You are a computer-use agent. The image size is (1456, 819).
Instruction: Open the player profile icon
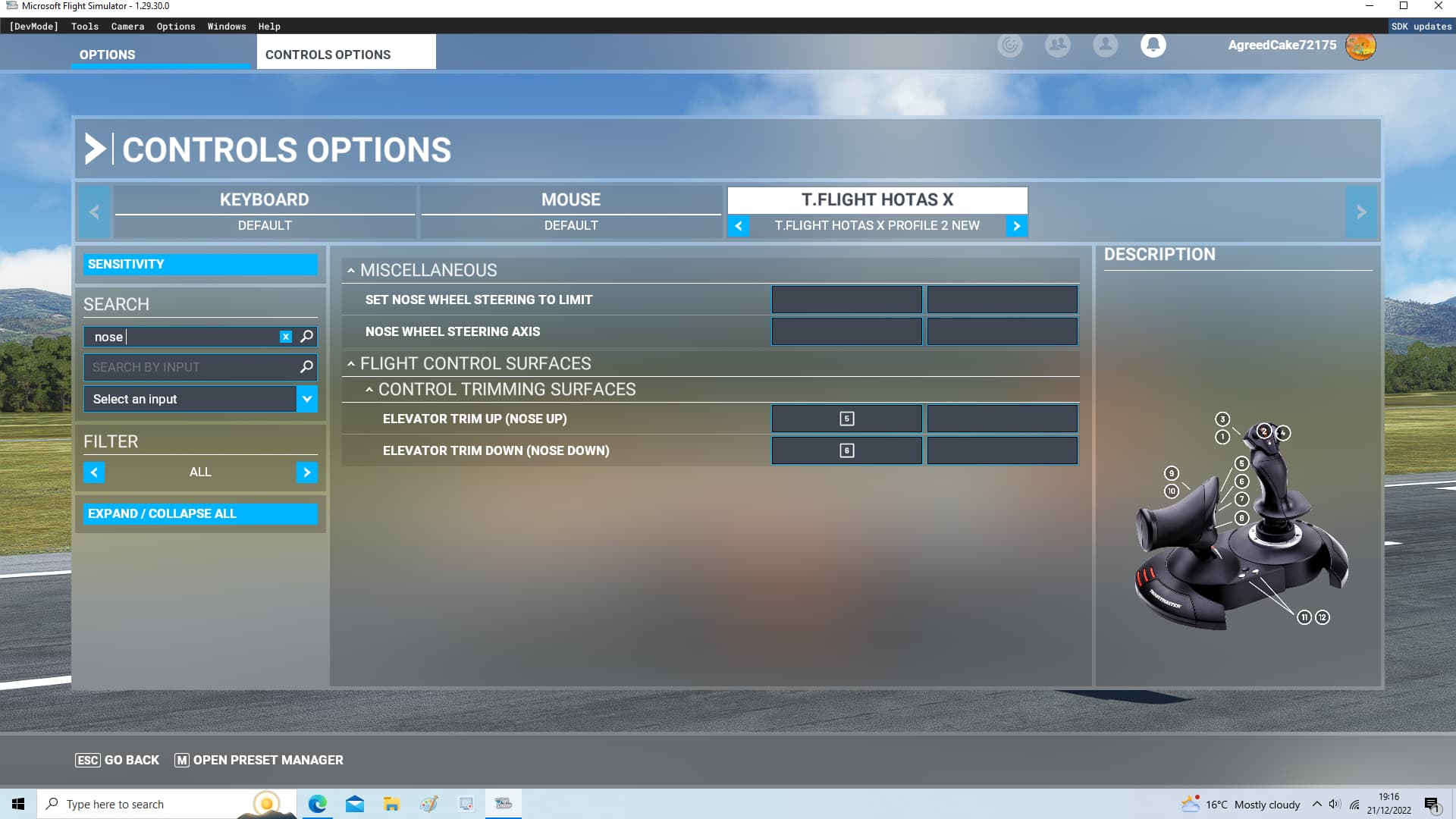(1105, 45)
